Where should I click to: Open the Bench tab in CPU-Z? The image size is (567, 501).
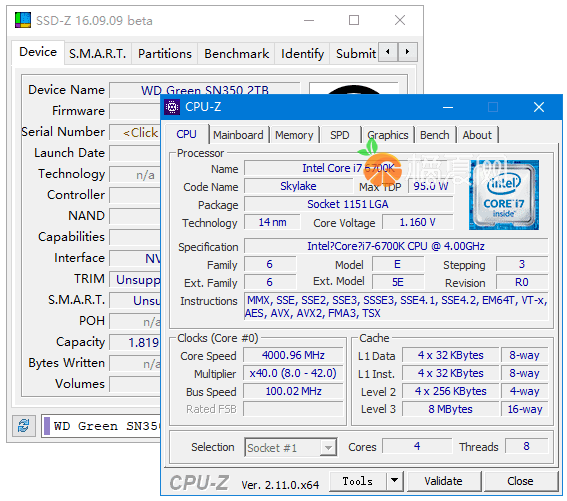coord(435,135)
